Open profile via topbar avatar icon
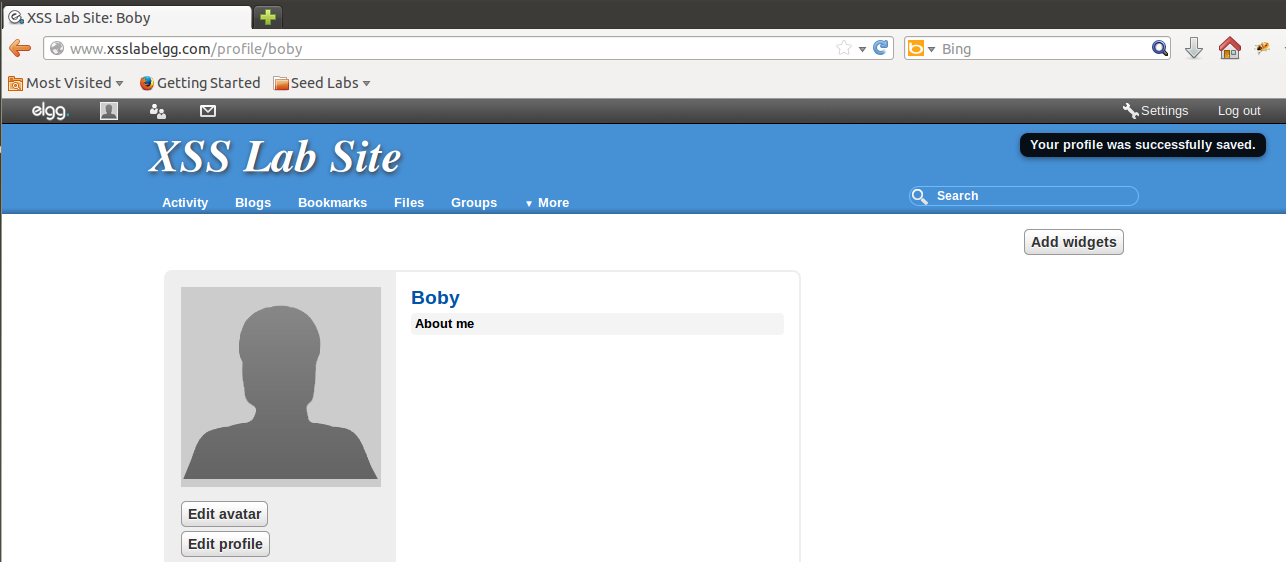Image resolution: width=1286 pixels, height=562 pixels. coord(109,111)
